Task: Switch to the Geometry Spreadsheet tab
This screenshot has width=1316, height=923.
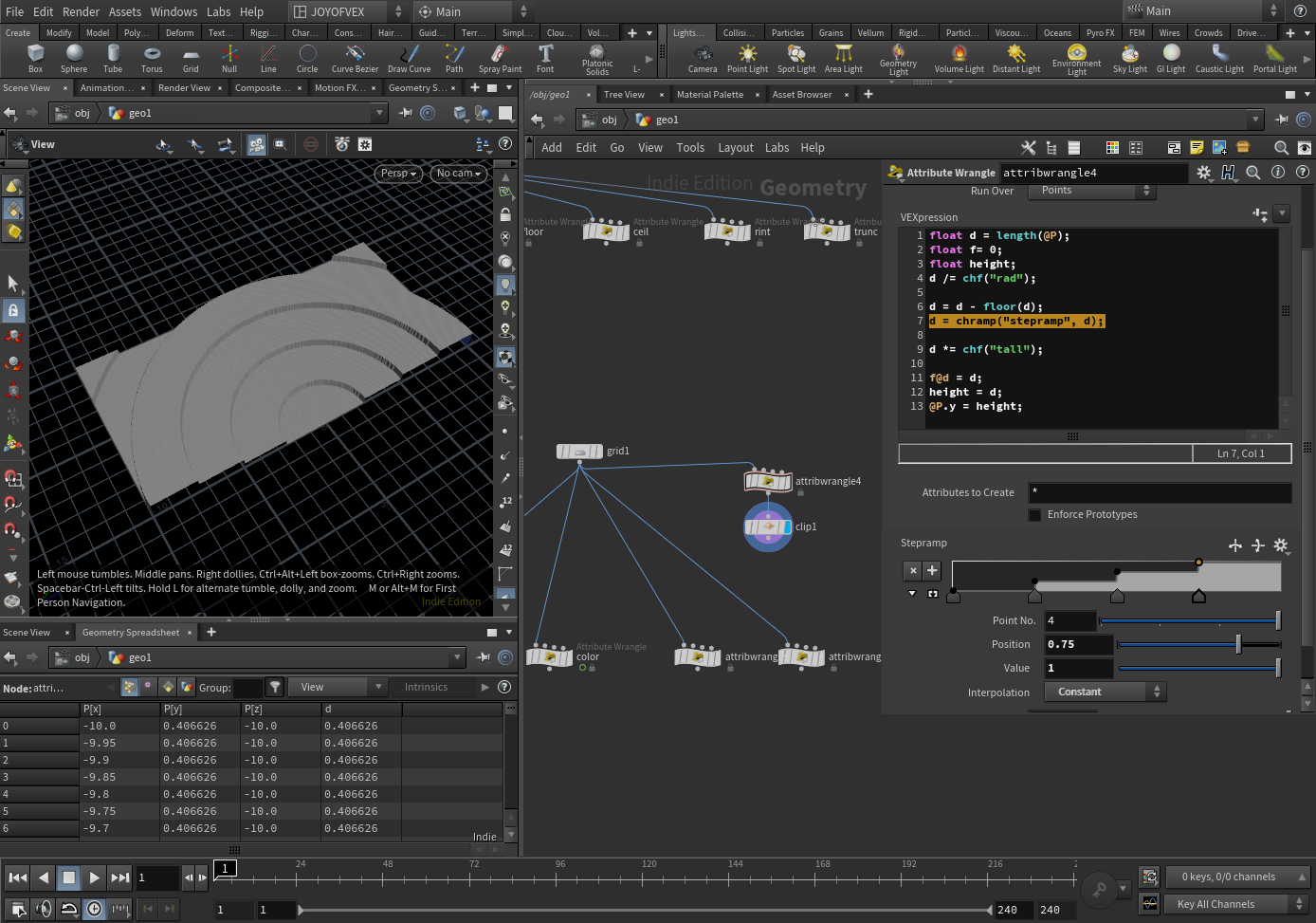Action: 131,633
